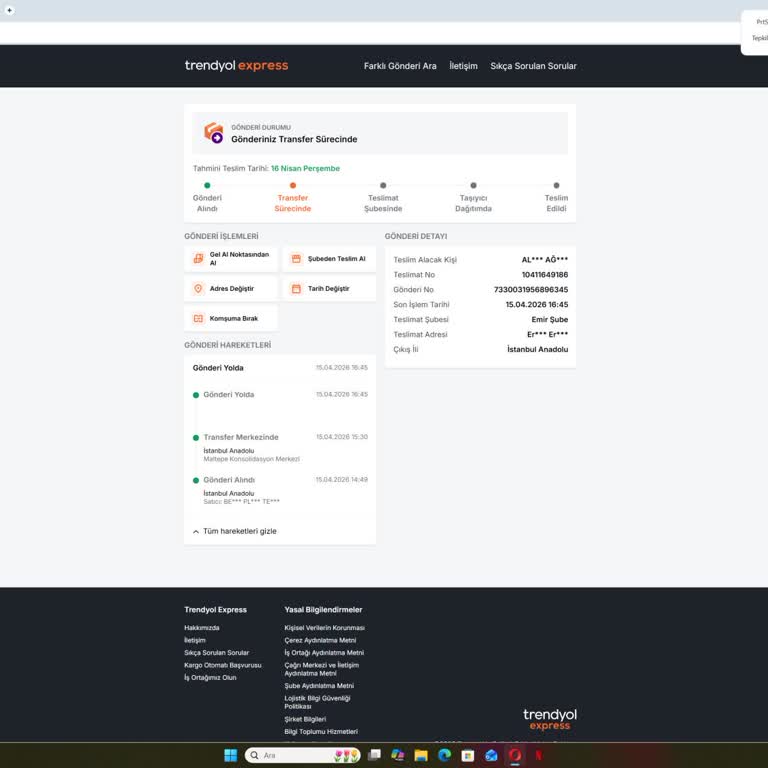Open İş Ortağı Aydınlatma Metni link

click(324, 652)
